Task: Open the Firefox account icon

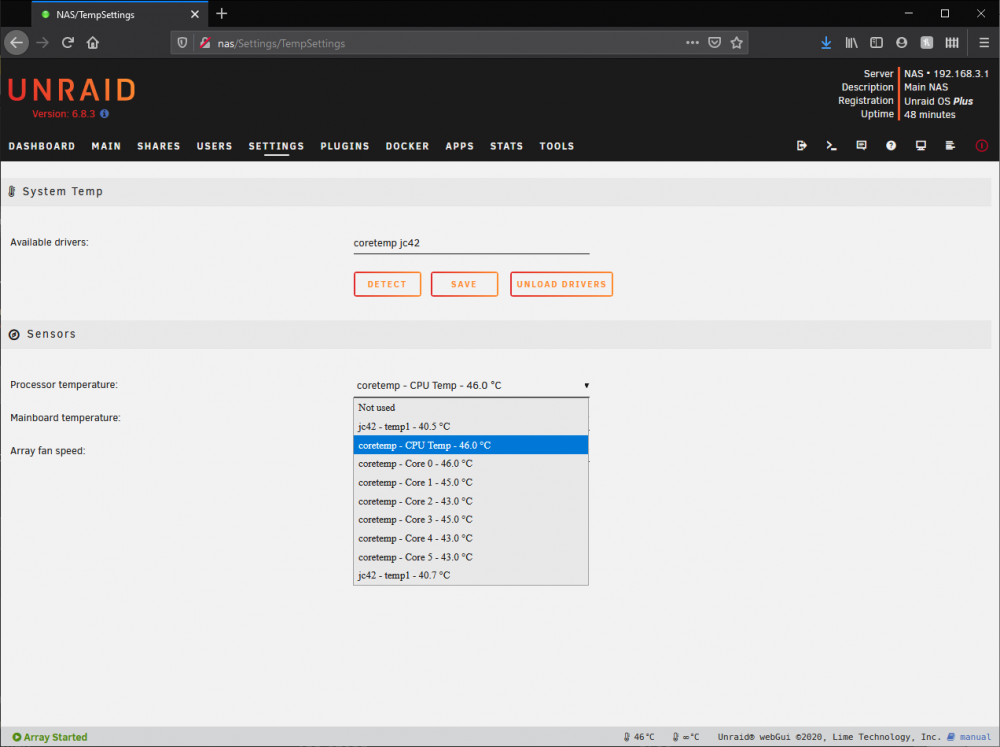Action: (901, 43)
